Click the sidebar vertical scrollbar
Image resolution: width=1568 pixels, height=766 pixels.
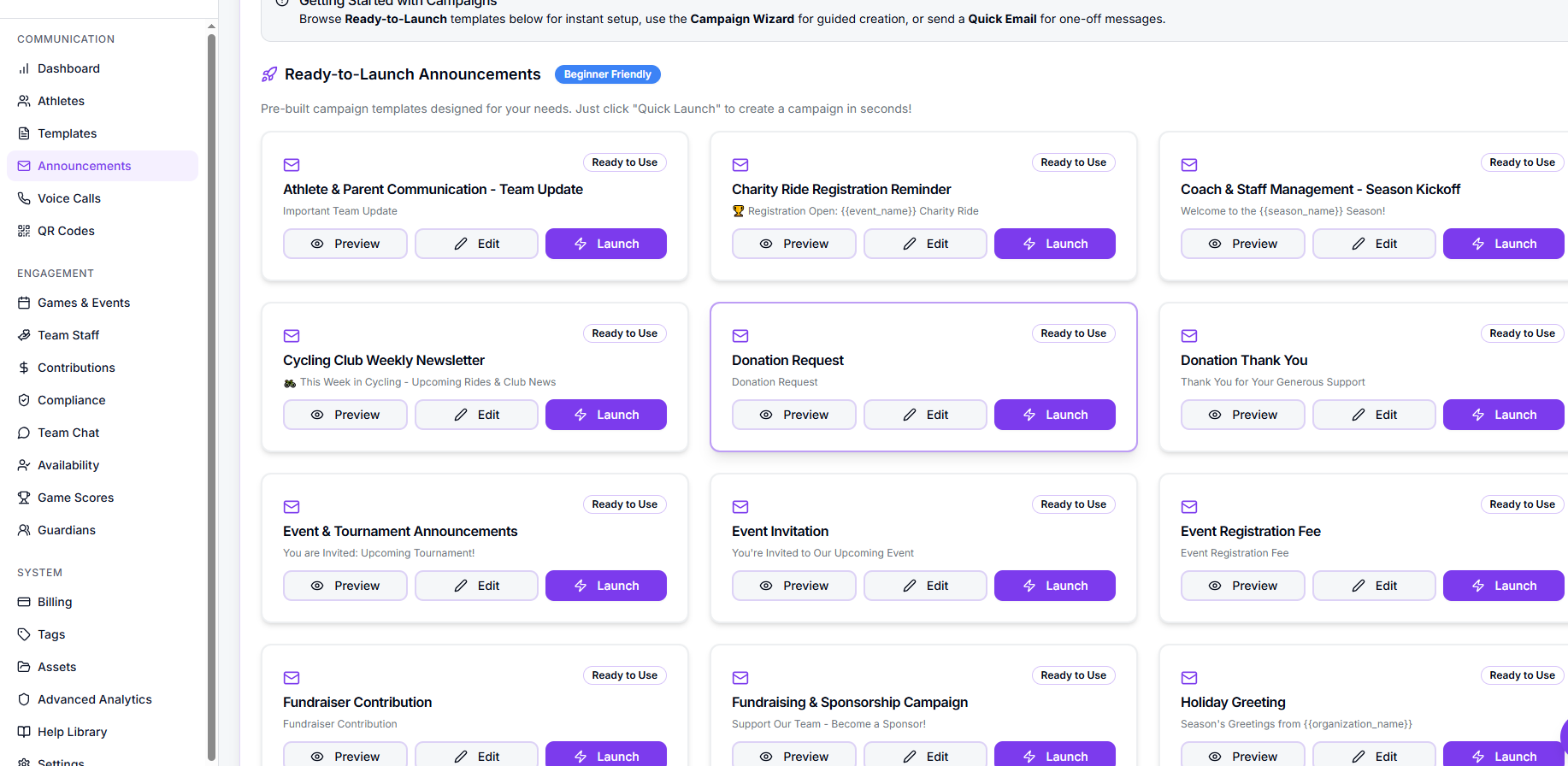pos(211,393)
